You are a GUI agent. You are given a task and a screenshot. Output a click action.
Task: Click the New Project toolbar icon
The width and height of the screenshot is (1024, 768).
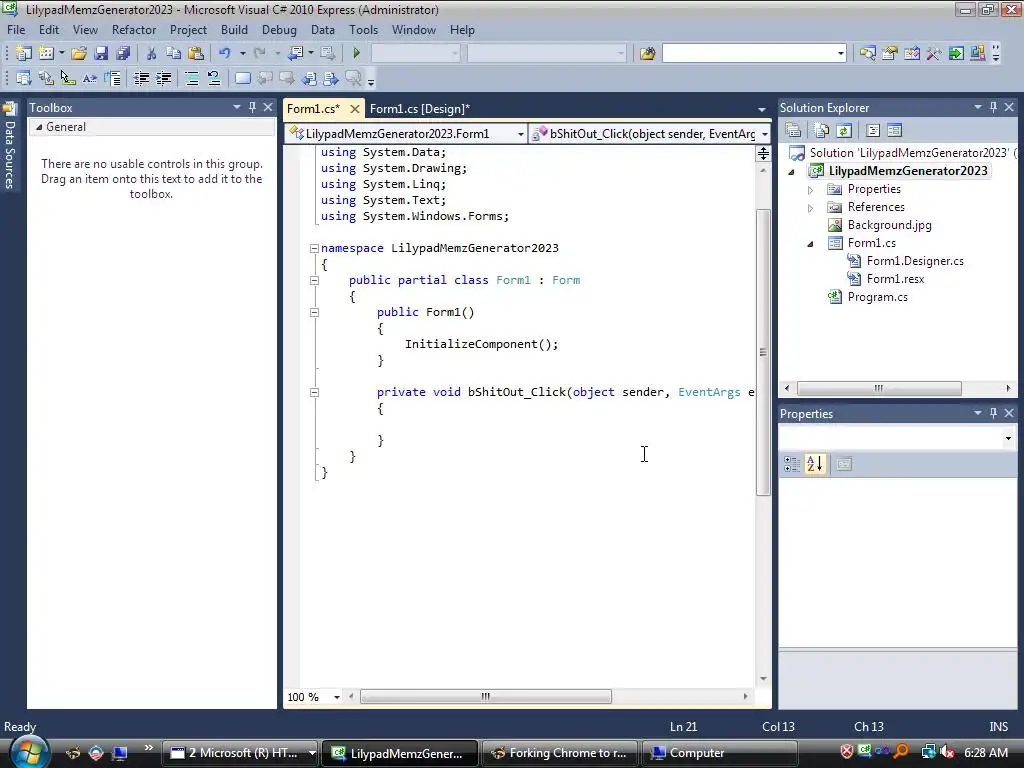(24, 54)
